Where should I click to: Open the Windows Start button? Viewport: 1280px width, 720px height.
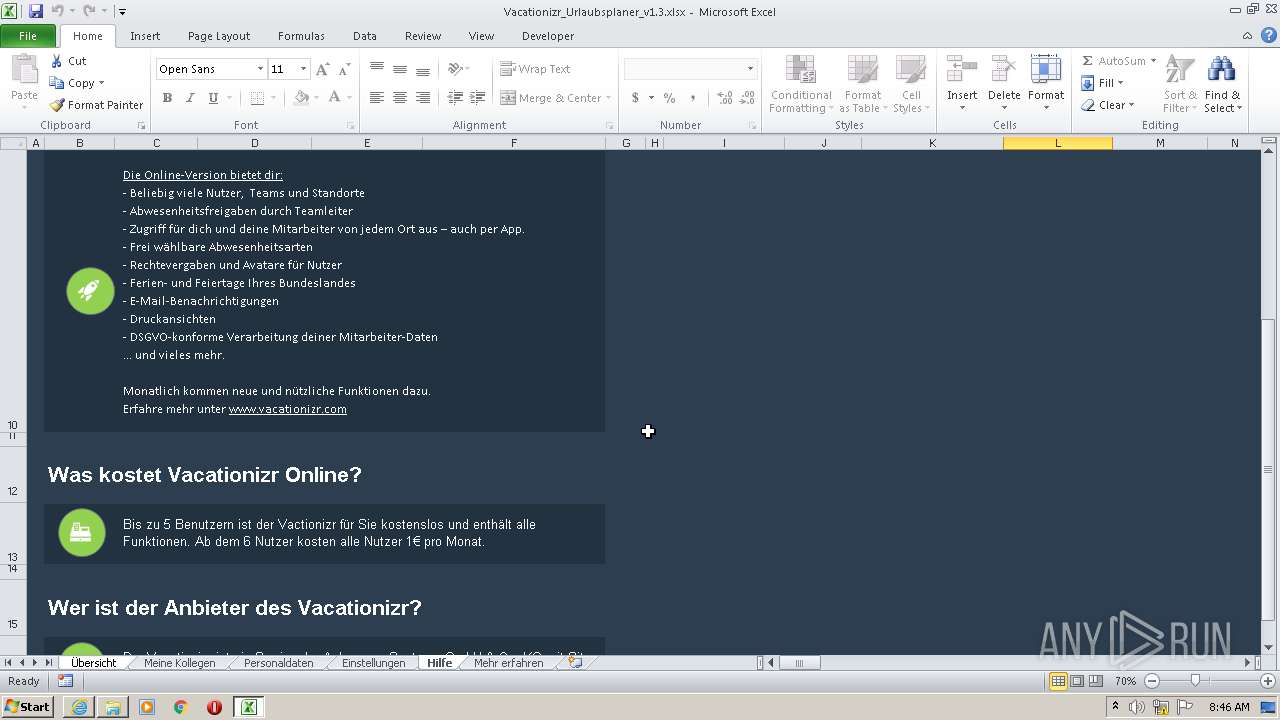[27, 707]
